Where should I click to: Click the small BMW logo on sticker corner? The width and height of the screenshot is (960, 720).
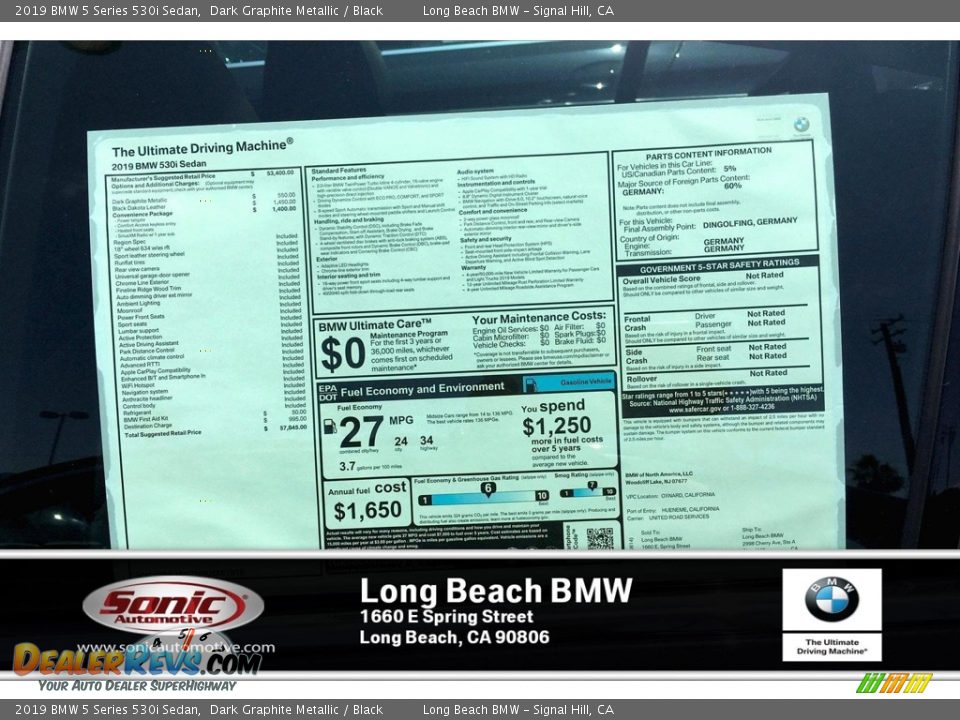[801, 125]
